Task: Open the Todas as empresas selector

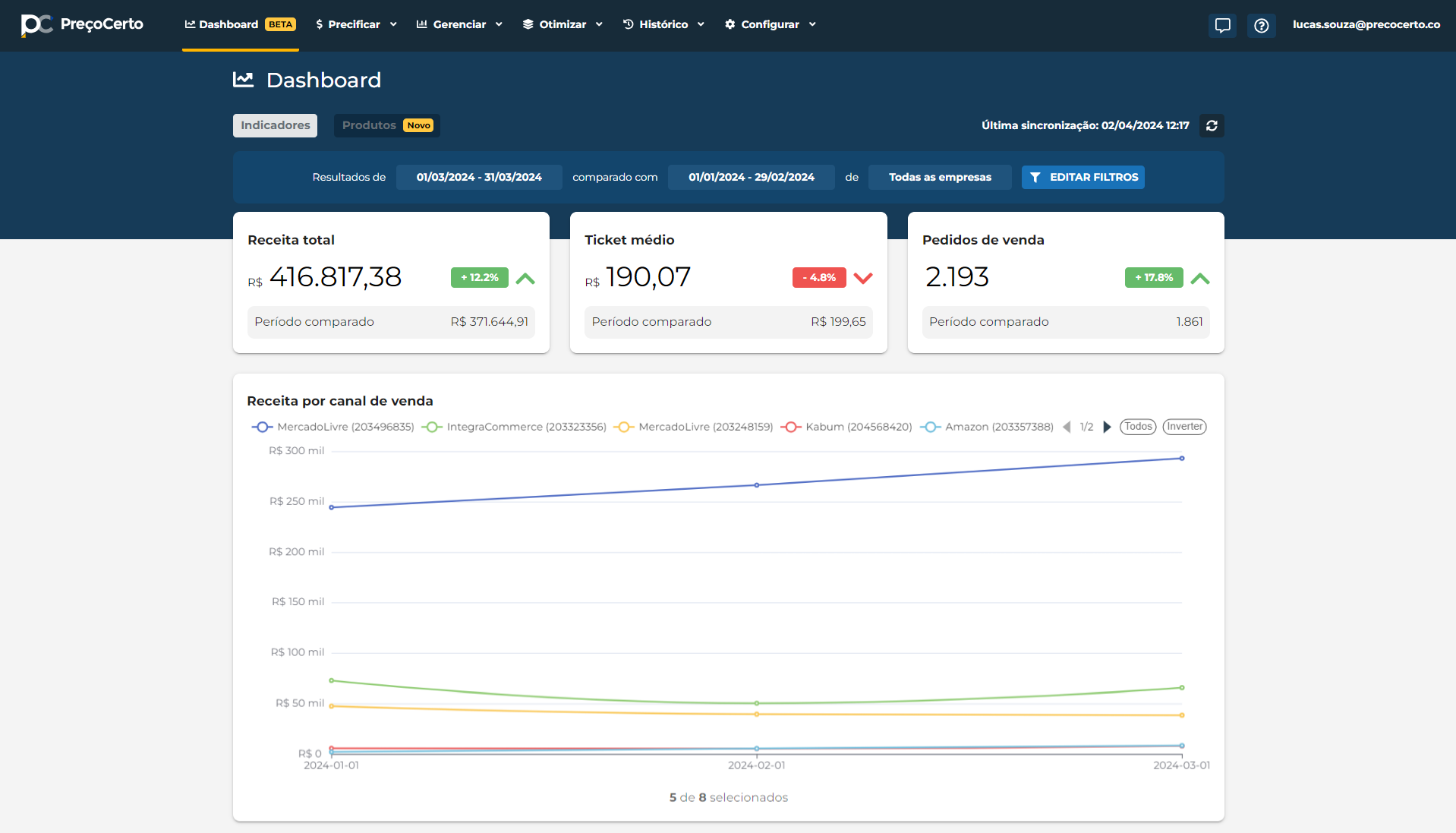Action: pos(940,177)
